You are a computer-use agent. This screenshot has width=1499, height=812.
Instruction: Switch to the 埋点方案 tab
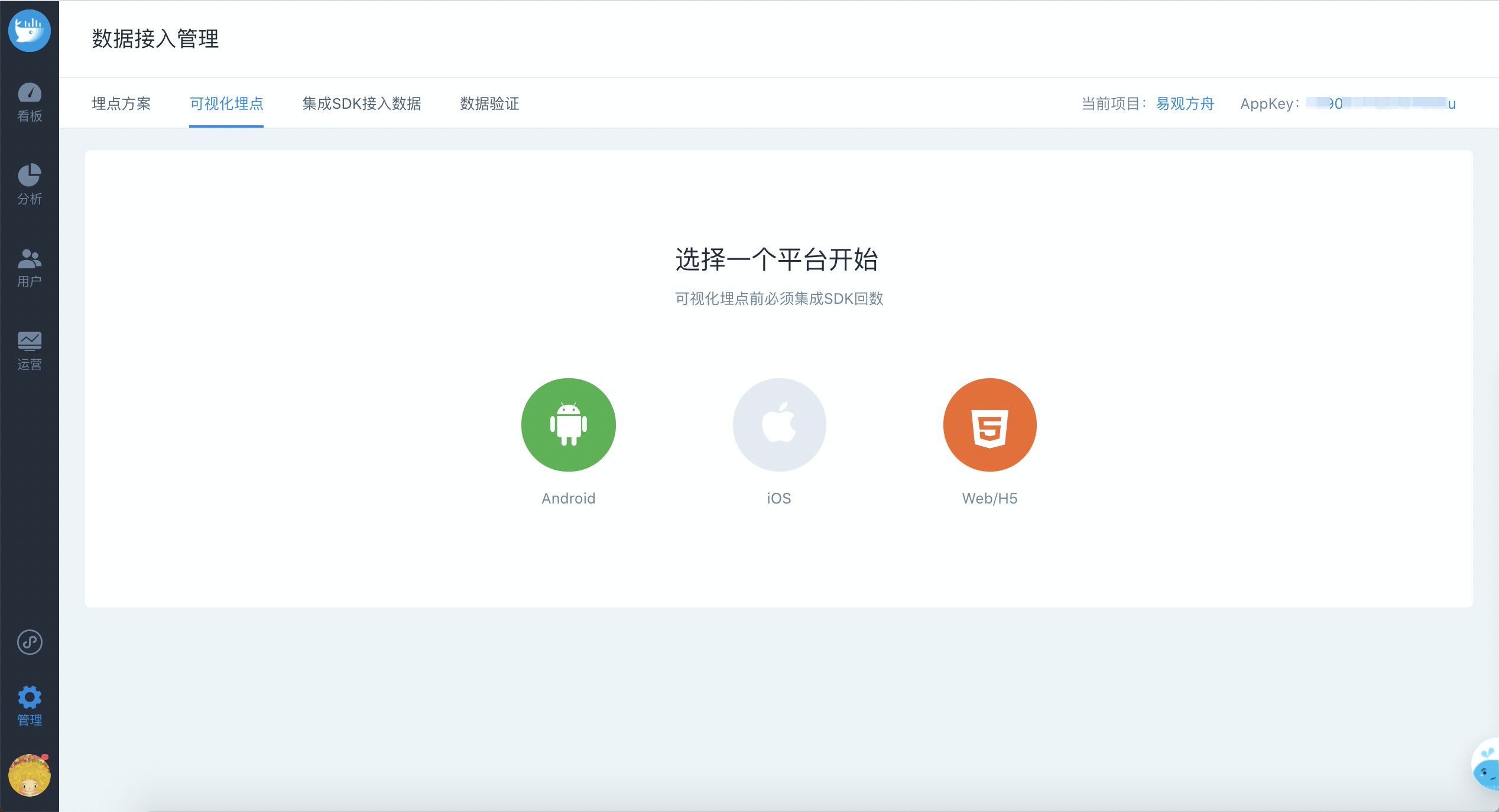tap(121, 103)
